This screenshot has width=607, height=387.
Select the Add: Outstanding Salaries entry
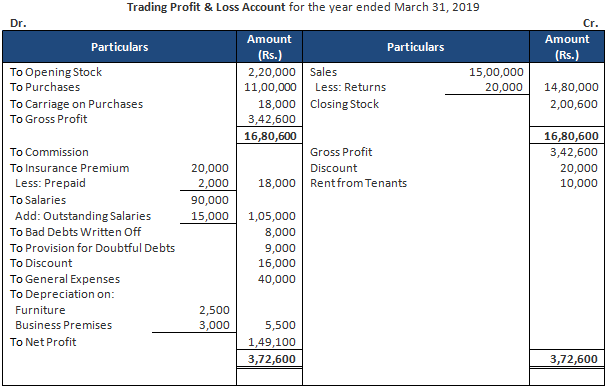[83, 216]
